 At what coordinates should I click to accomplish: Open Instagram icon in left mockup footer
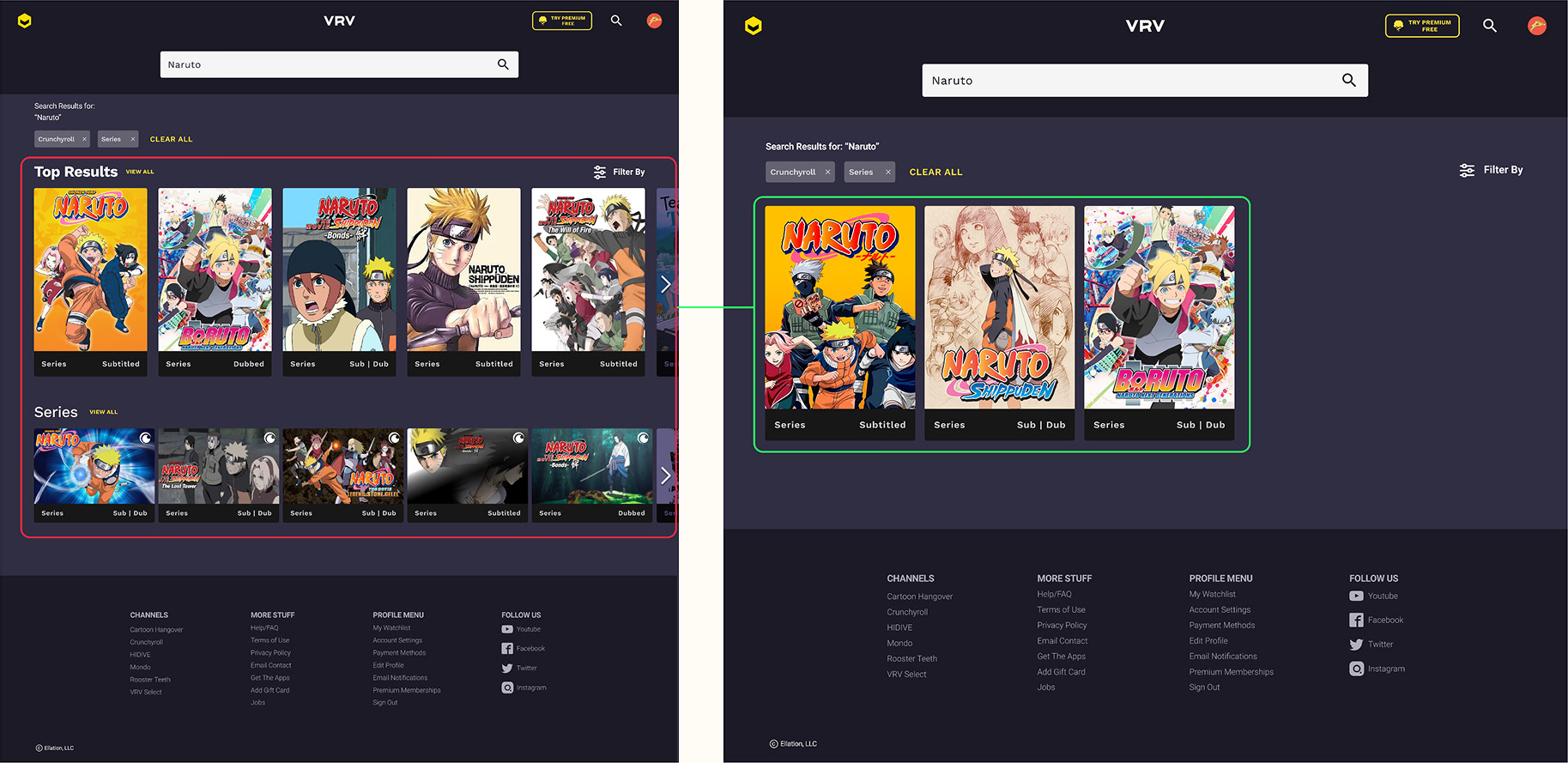tap(507, 687)
